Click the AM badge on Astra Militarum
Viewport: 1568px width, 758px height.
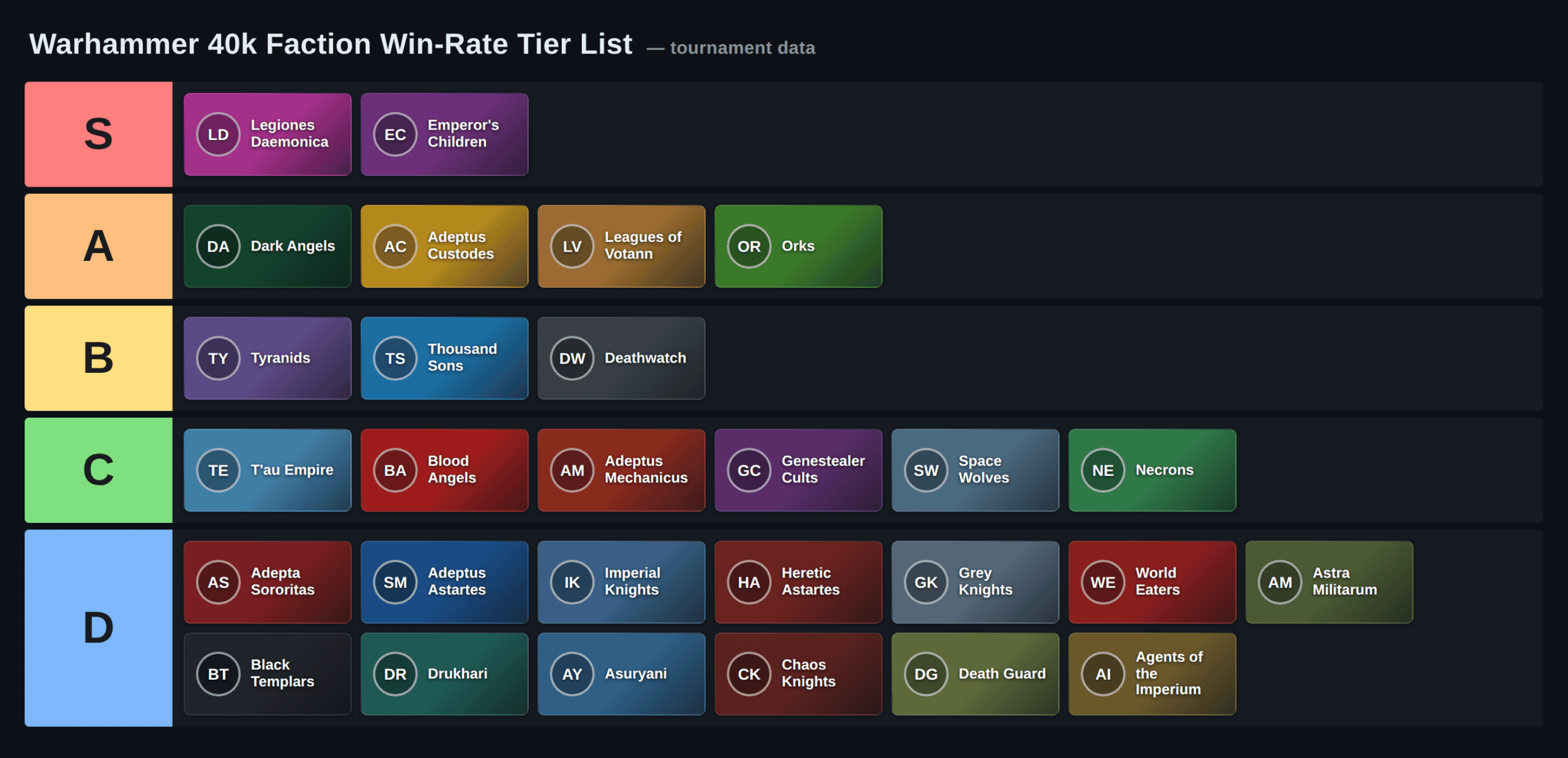(x=1280, y=582)
